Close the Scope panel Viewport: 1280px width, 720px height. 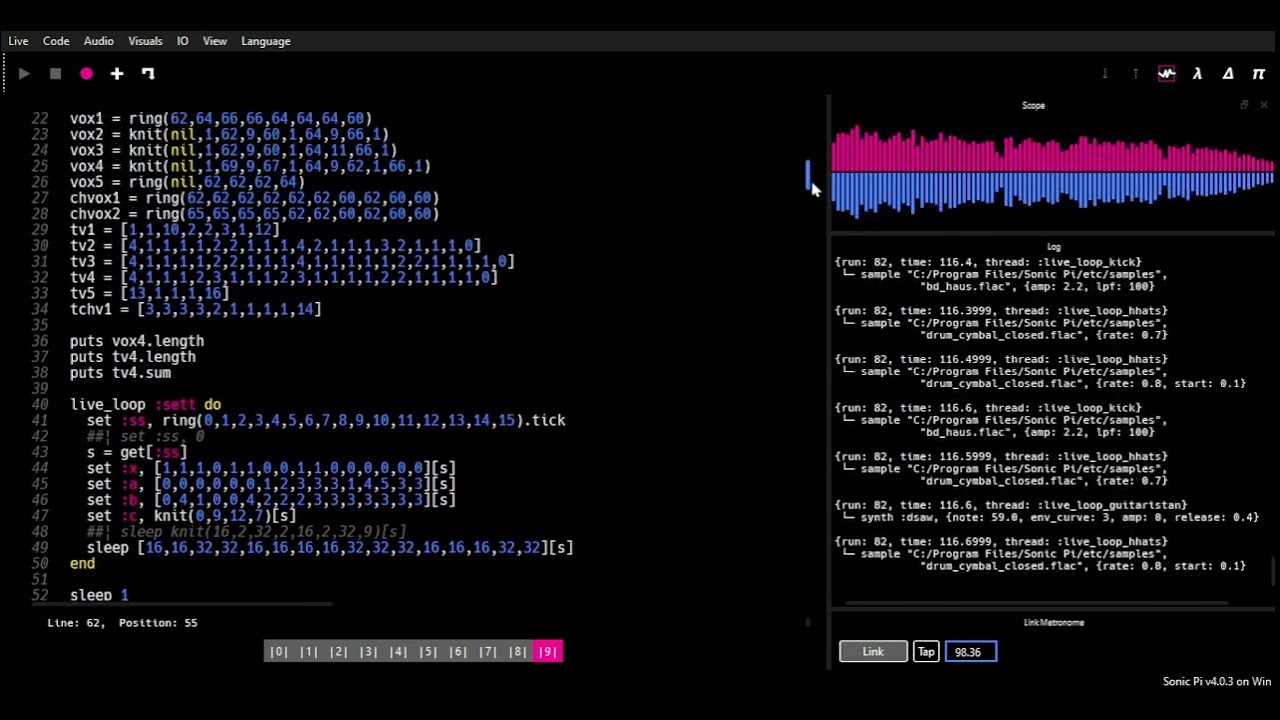coord(1263,105)
